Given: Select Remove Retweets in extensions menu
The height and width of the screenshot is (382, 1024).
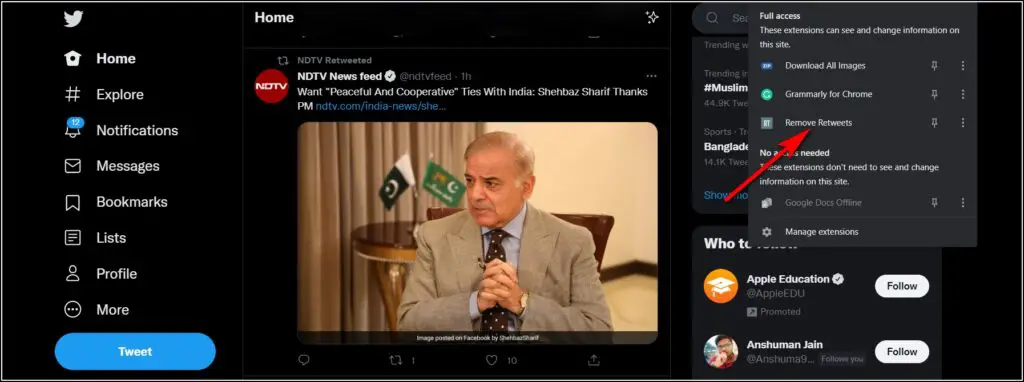Looking at the screenshot, I should (x=818, y=123).
